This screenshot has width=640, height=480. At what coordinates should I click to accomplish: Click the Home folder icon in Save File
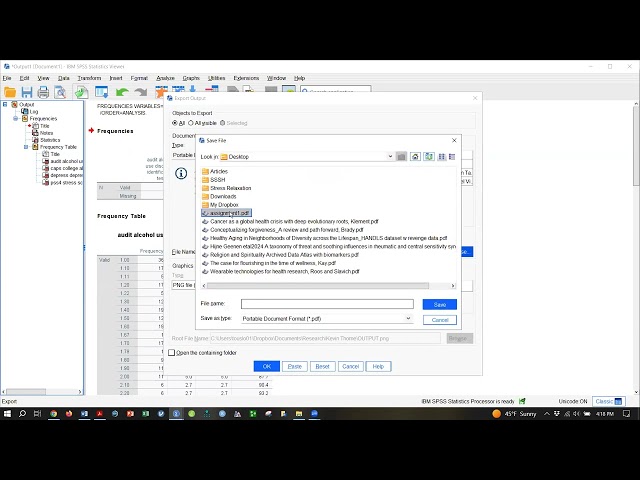click(415, 157)
